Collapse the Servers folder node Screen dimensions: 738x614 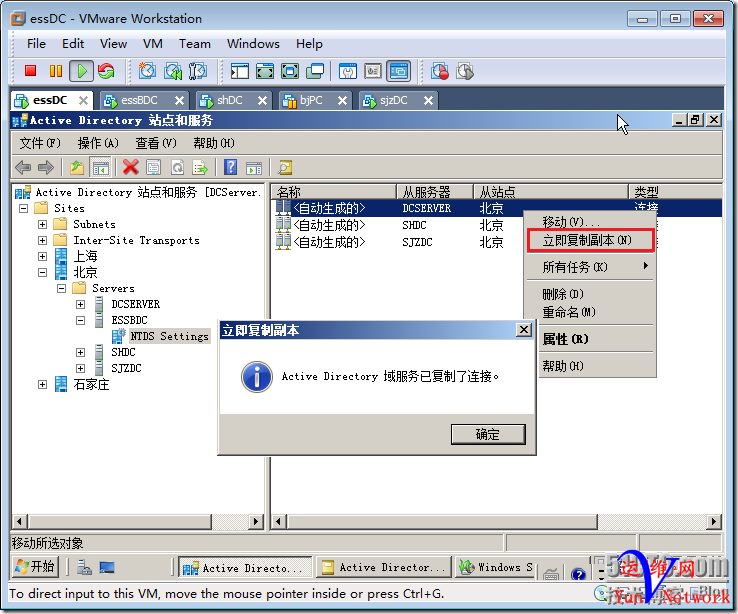click(x=62, y=288)
